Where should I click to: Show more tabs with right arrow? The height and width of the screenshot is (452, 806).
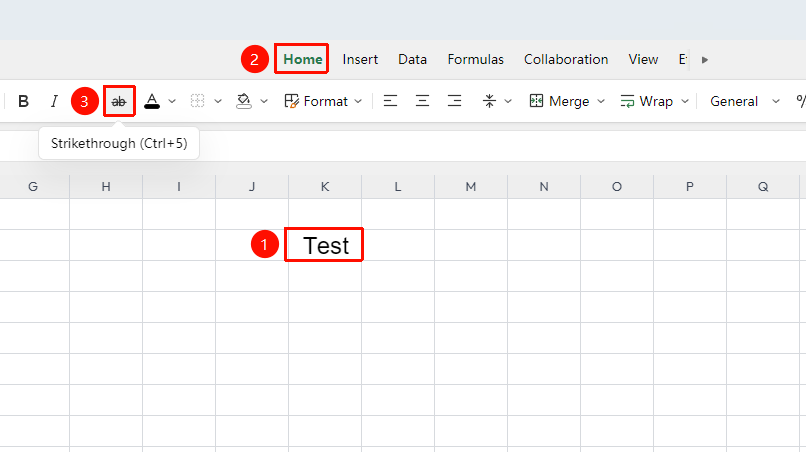coord(705,60)
